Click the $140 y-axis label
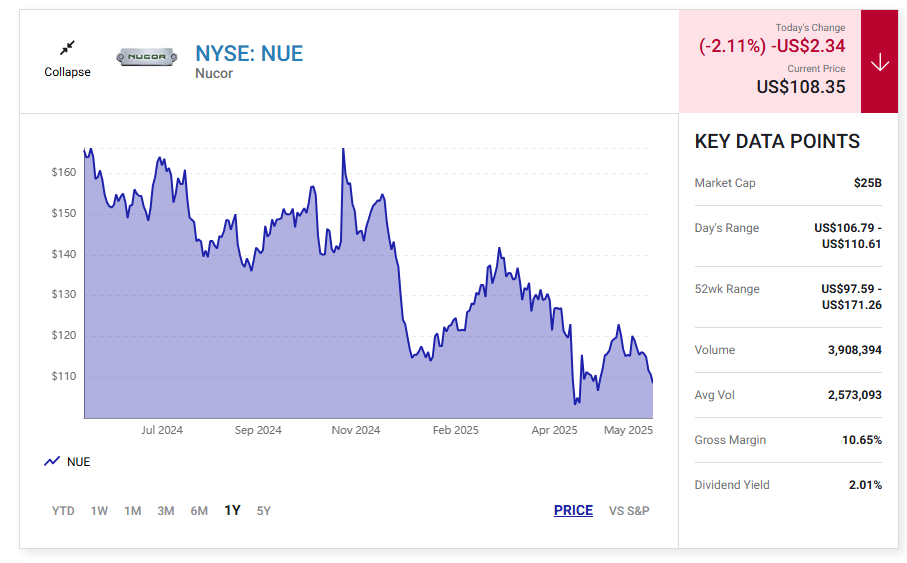 [x=64, y=254]
